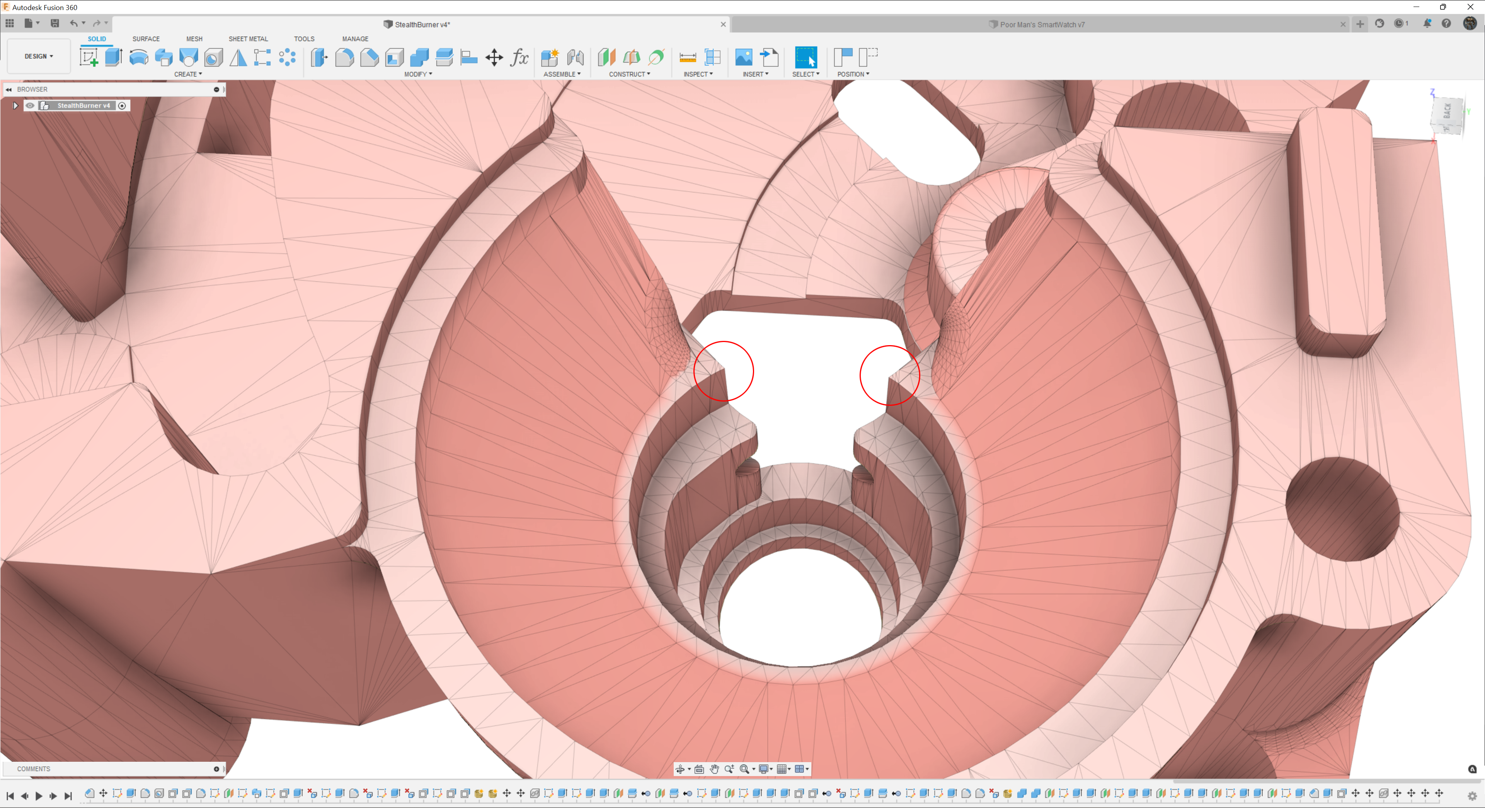Open the POSITION dropdown menu
Screen dimensions: 1485x812
(x=853, y=74)
